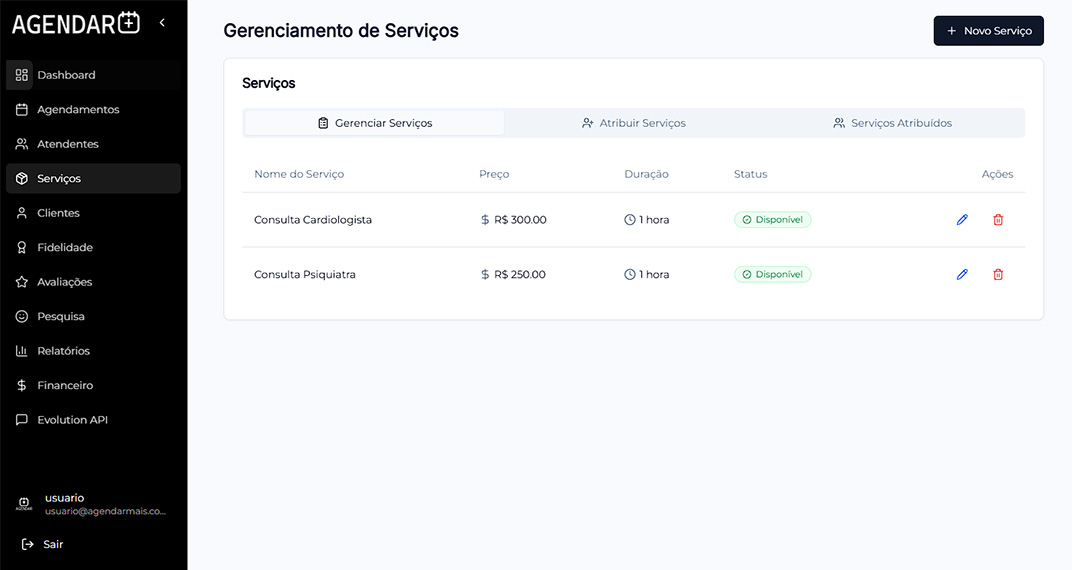Edit Consulta Psiquiatra with the pencil icon
Screen dimensions: 1072x570
coord(962,274)
